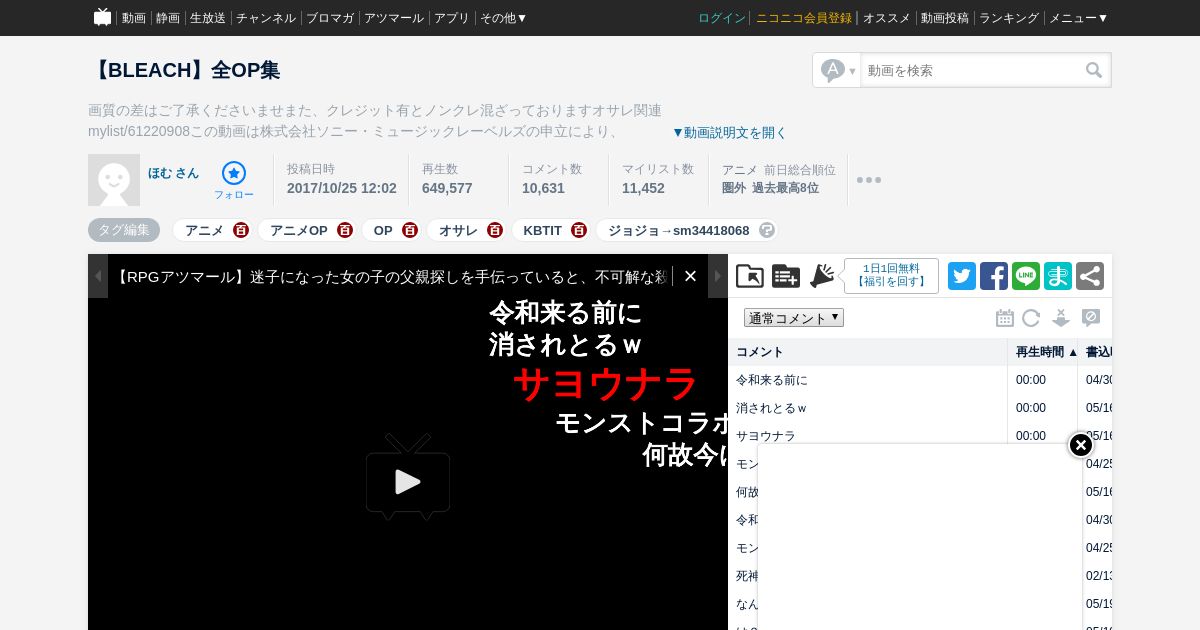This screenshot has width=1200, height=630.
Task: Open past comments calendar icon
Action: [1005, 318]
